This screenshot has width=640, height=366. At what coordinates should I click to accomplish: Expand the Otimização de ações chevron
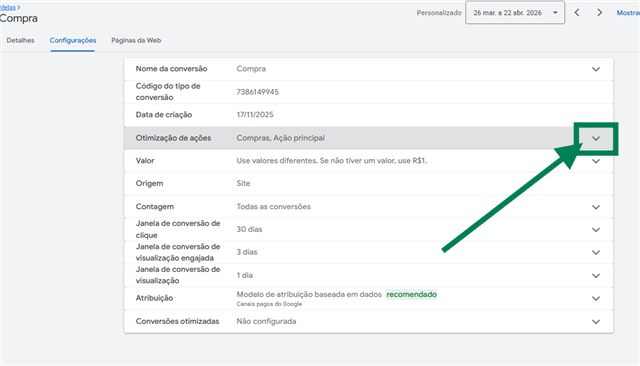click(x=596, y=138)
